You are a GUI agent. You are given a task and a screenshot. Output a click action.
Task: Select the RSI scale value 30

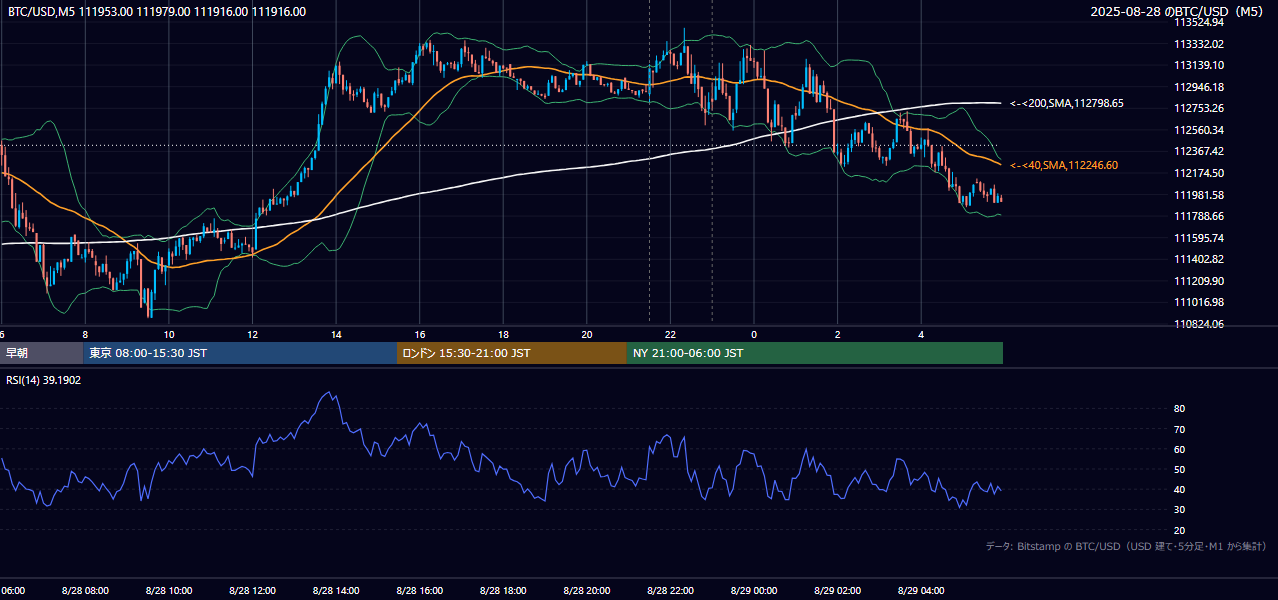1180,510
